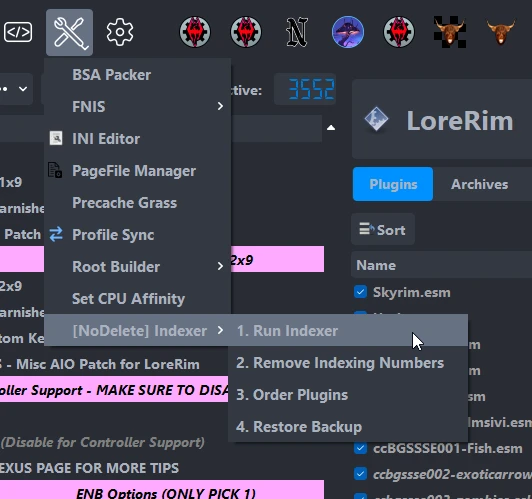Click the LoreRim profile title

[x=460, y=120]
